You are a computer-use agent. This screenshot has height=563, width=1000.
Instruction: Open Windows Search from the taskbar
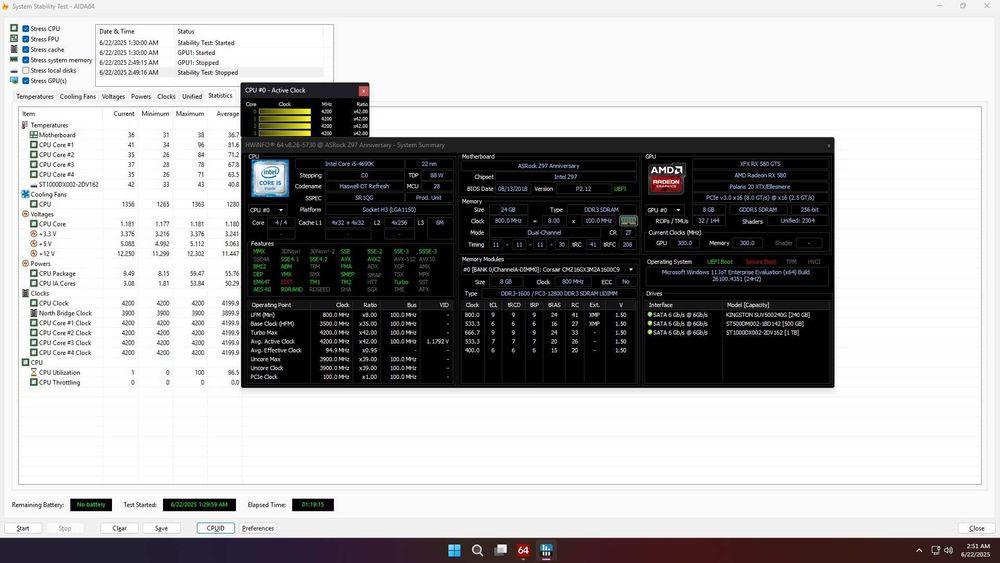[477, 550]
